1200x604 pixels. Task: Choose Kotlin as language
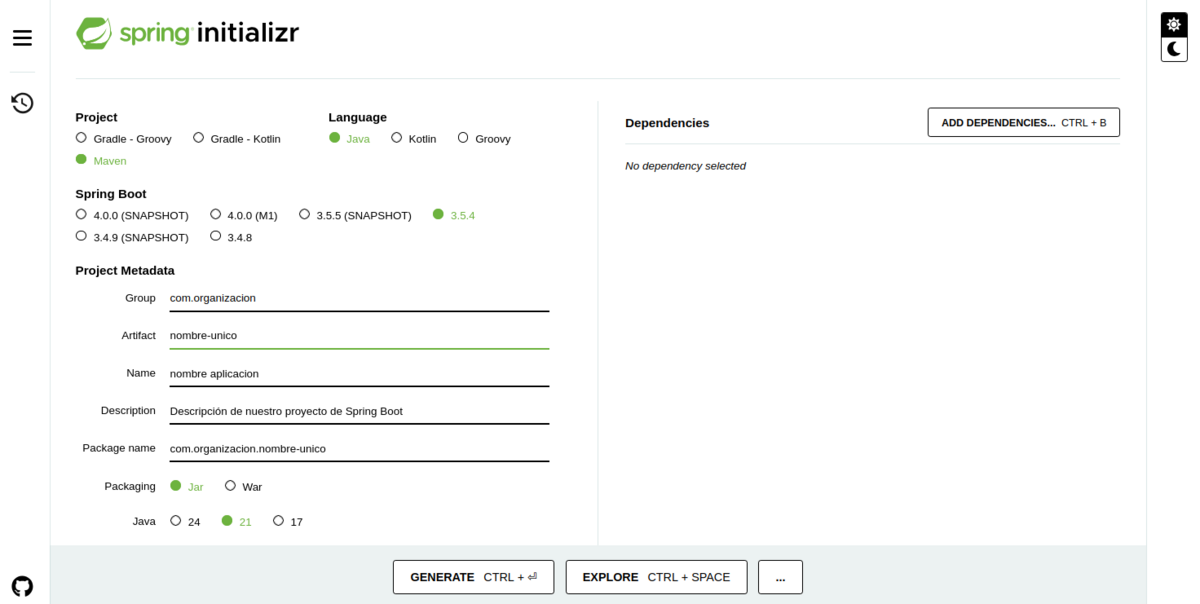coord(414,138)
